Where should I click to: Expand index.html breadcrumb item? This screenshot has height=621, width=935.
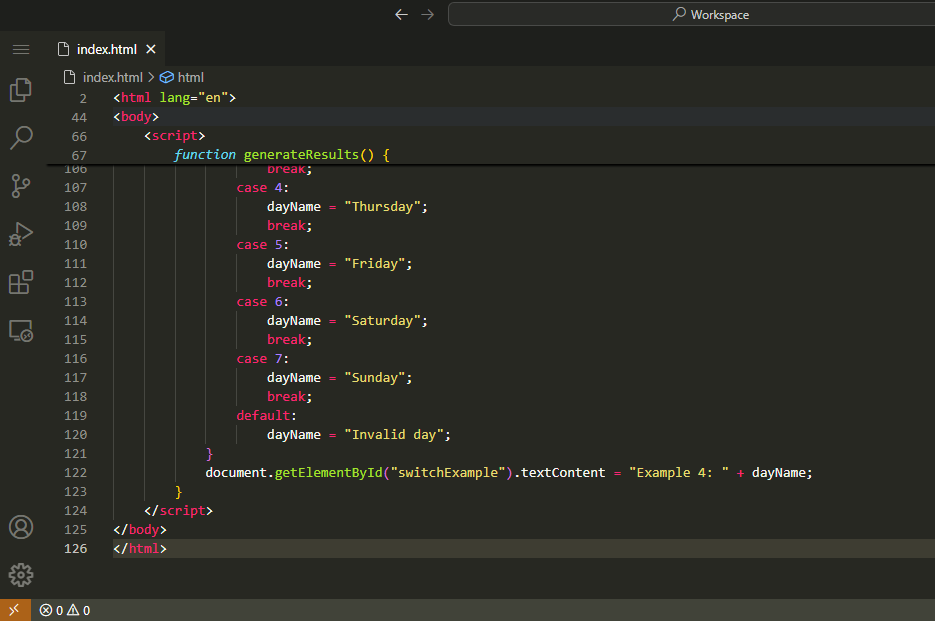pyautogui.click(x=111, y=77)
